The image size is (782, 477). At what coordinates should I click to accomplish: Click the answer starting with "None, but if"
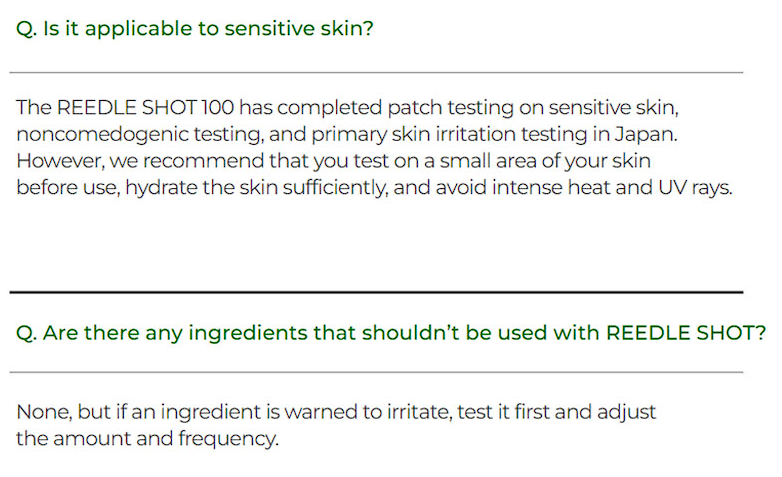click(x=336, y=425)
